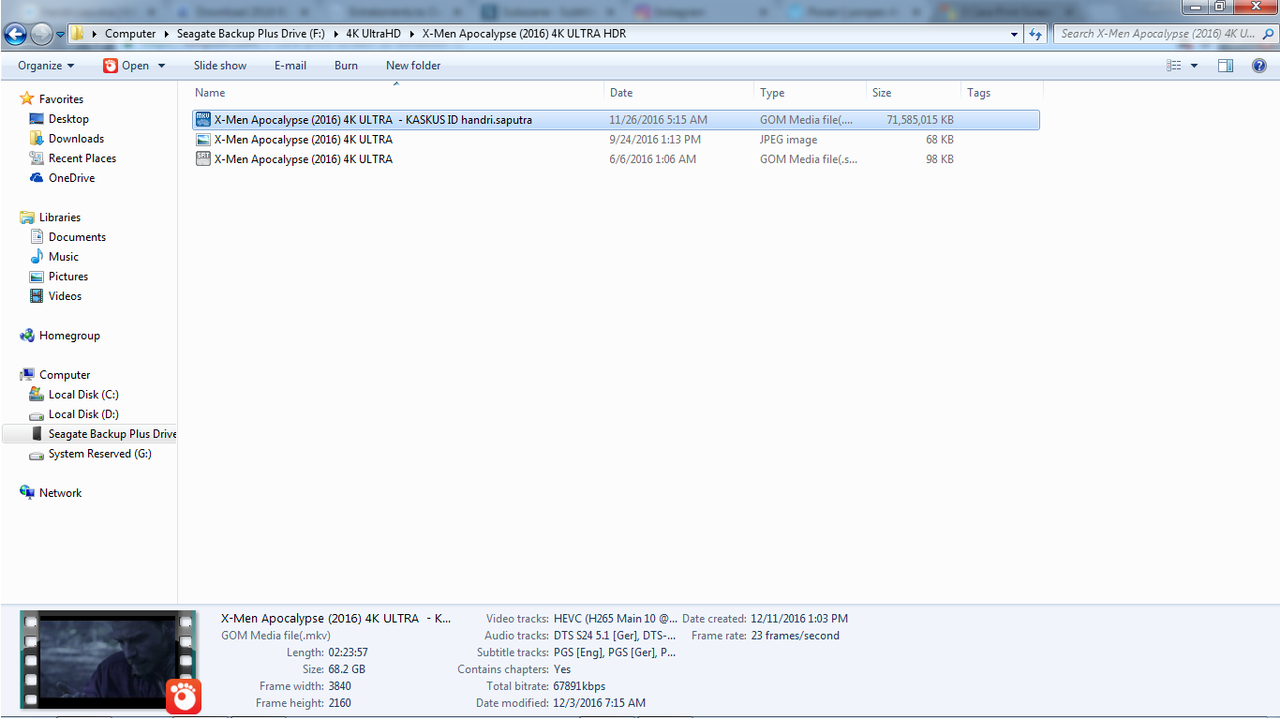Click the Audio tracks value DTS S24 5.1
1280x720 pixels.
pyautogui.click(x=615, y=636)
